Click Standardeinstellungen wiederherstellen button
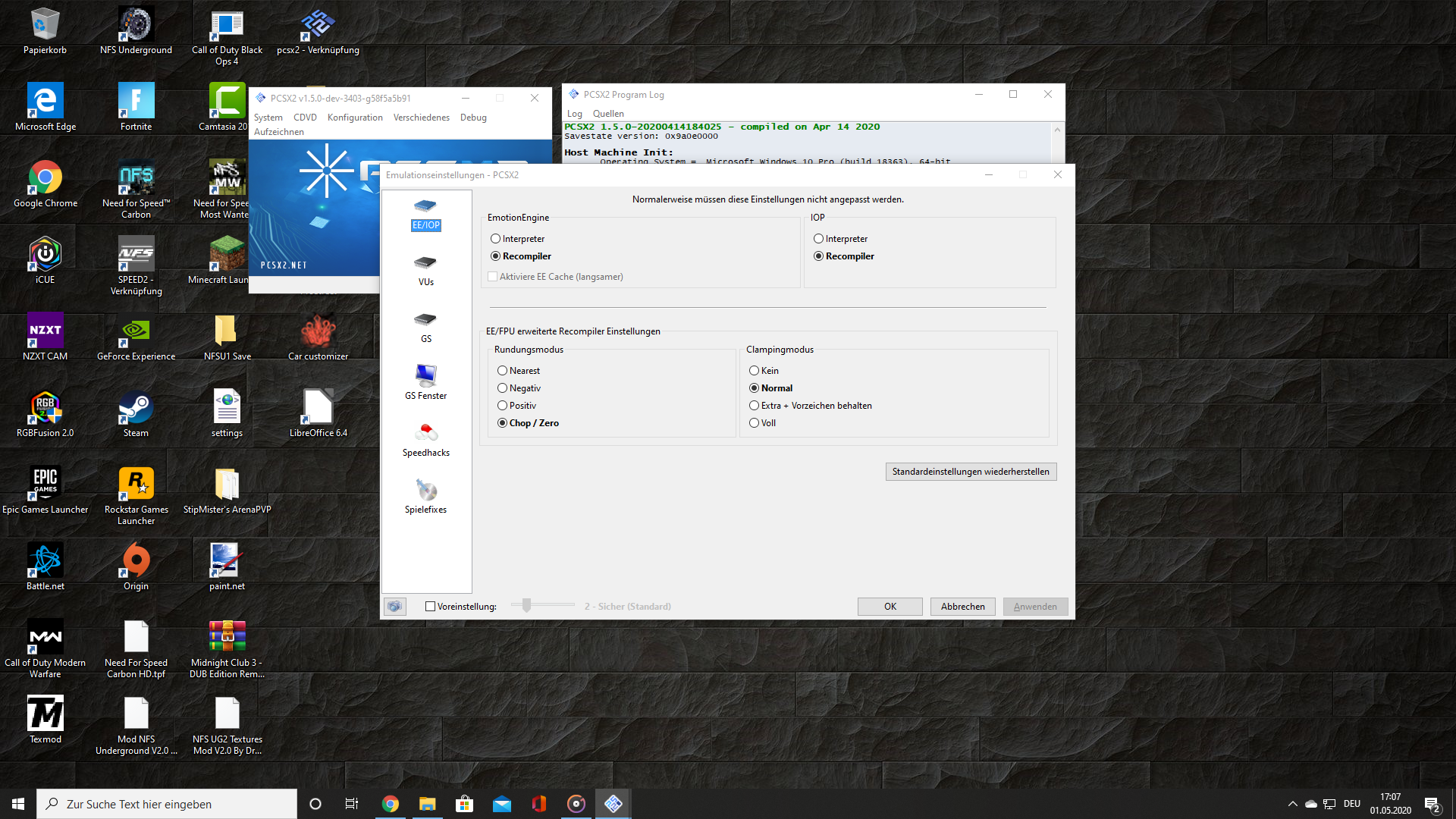Screen dimensions: 1456x819 coord(970,472)
